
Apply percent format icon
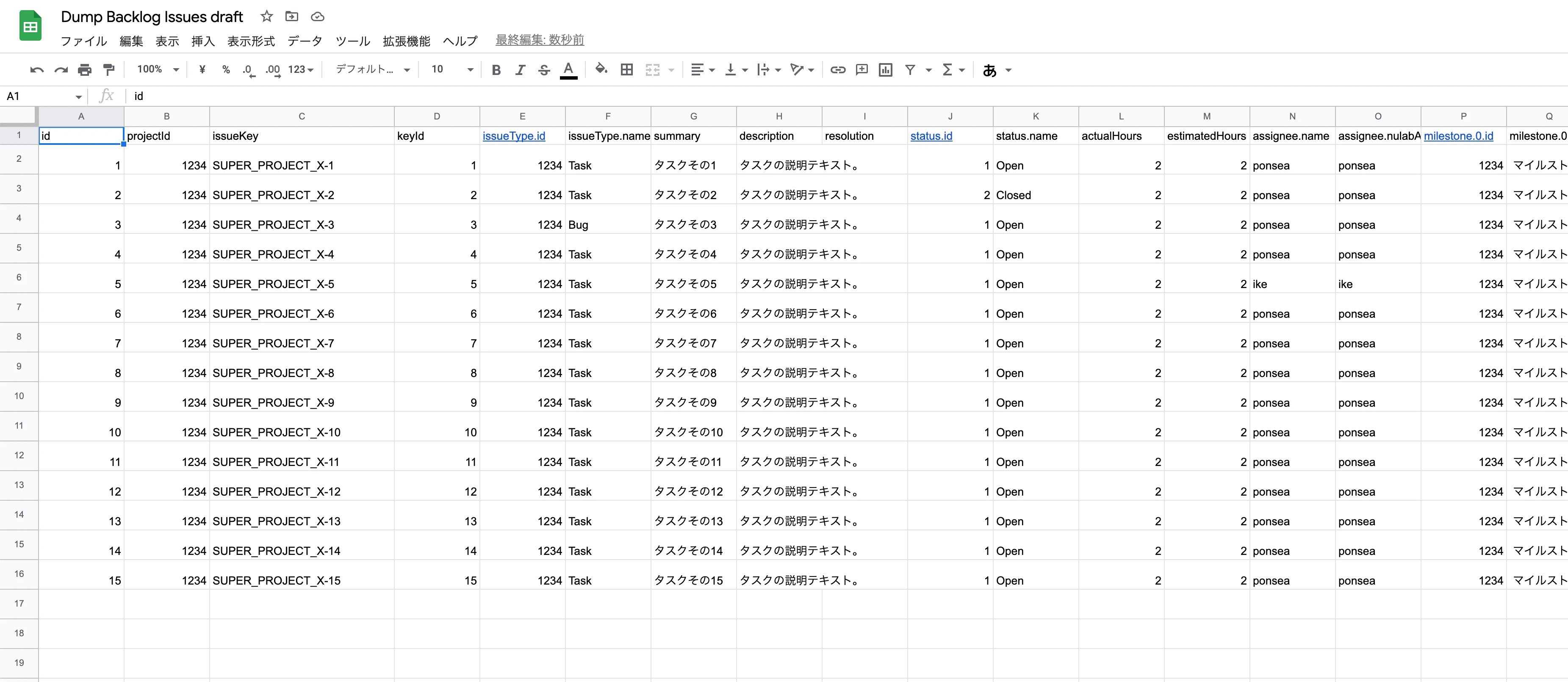tap(226, 69)
